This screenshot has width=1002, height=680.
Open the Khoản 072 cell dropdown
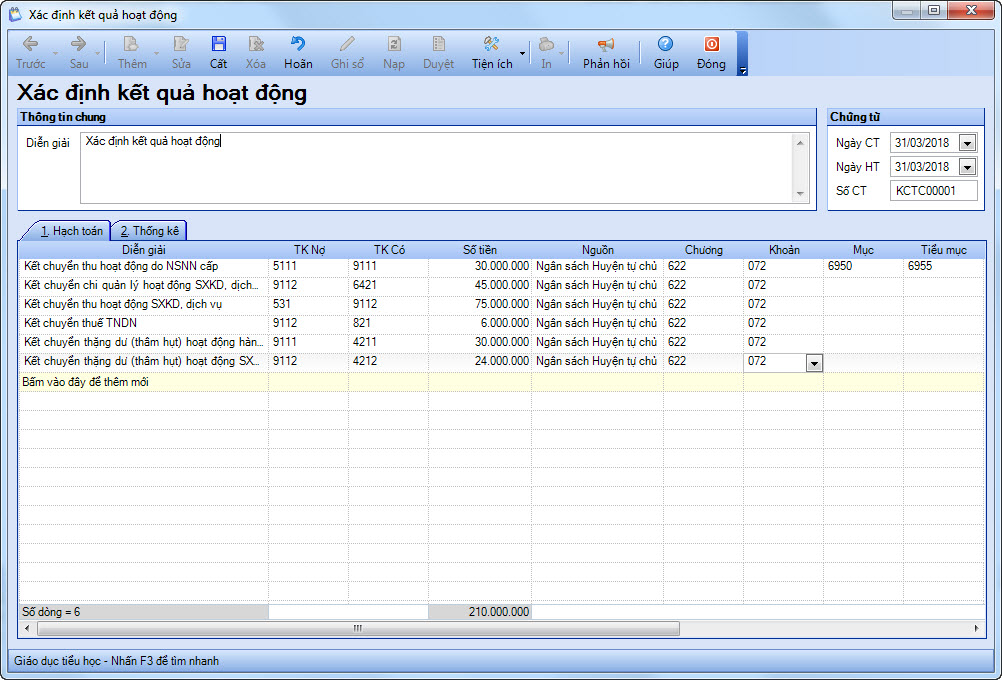tap(814, 364)
